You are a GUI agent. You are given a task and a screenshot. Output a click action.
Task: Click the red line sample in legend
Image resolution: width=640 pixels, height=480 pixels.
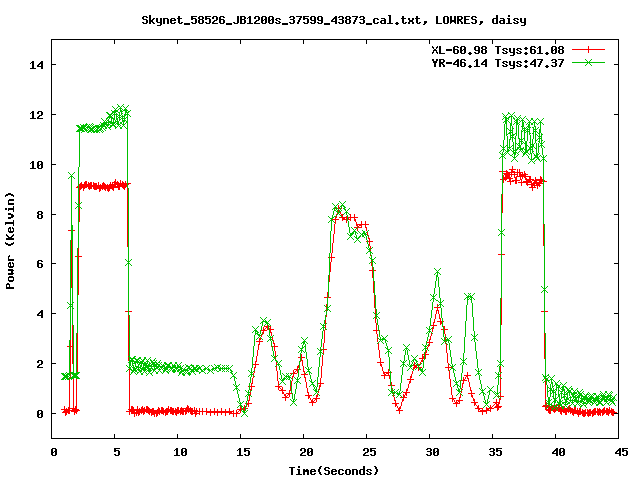click(x=588, y=50)
